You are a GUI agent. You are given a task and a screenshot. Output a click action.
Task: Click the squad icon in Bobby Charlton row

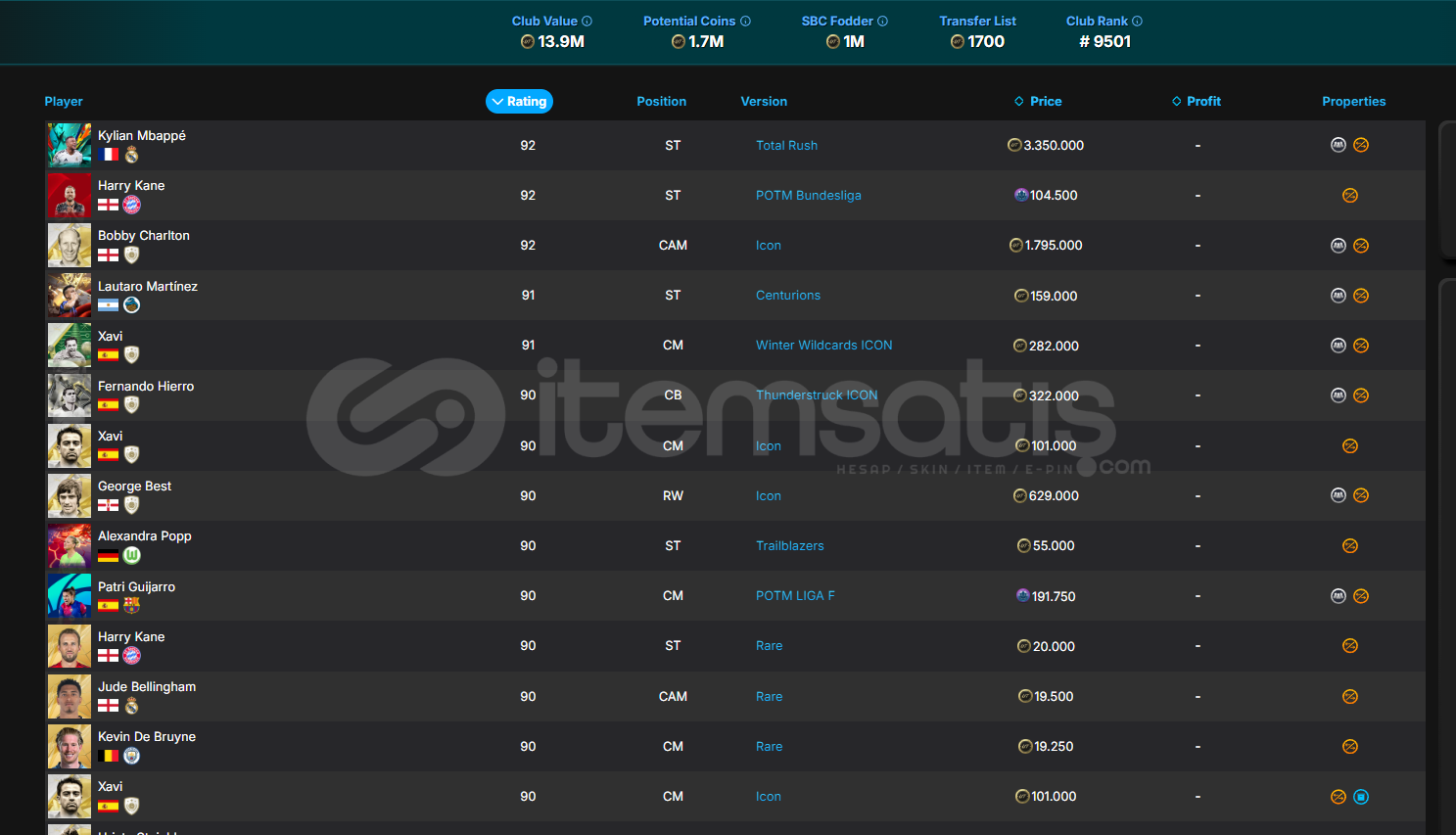pos(1339,245)
